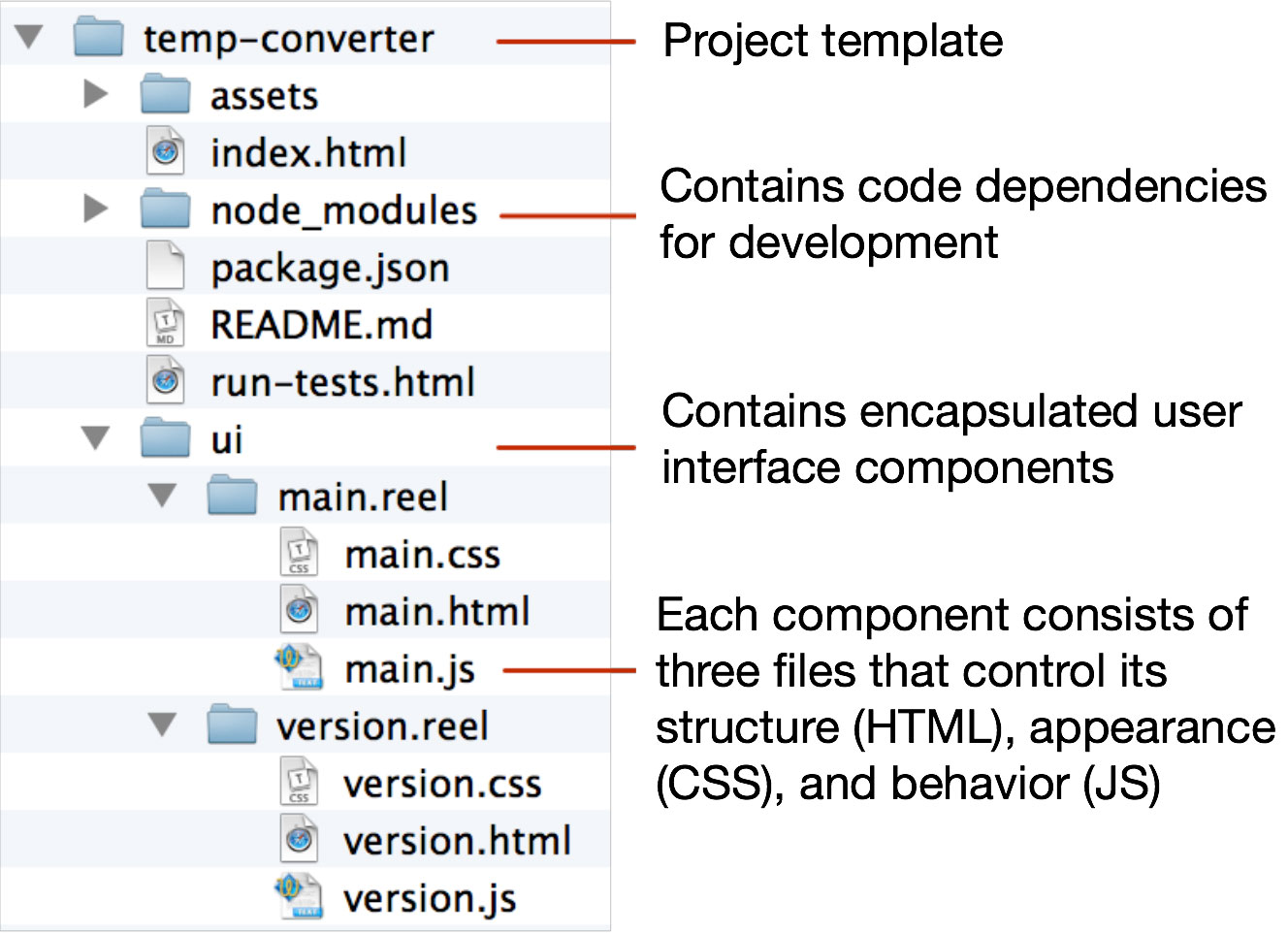Select the version.html file name
The image size is (1288, 933).
[x=458, y=840]
